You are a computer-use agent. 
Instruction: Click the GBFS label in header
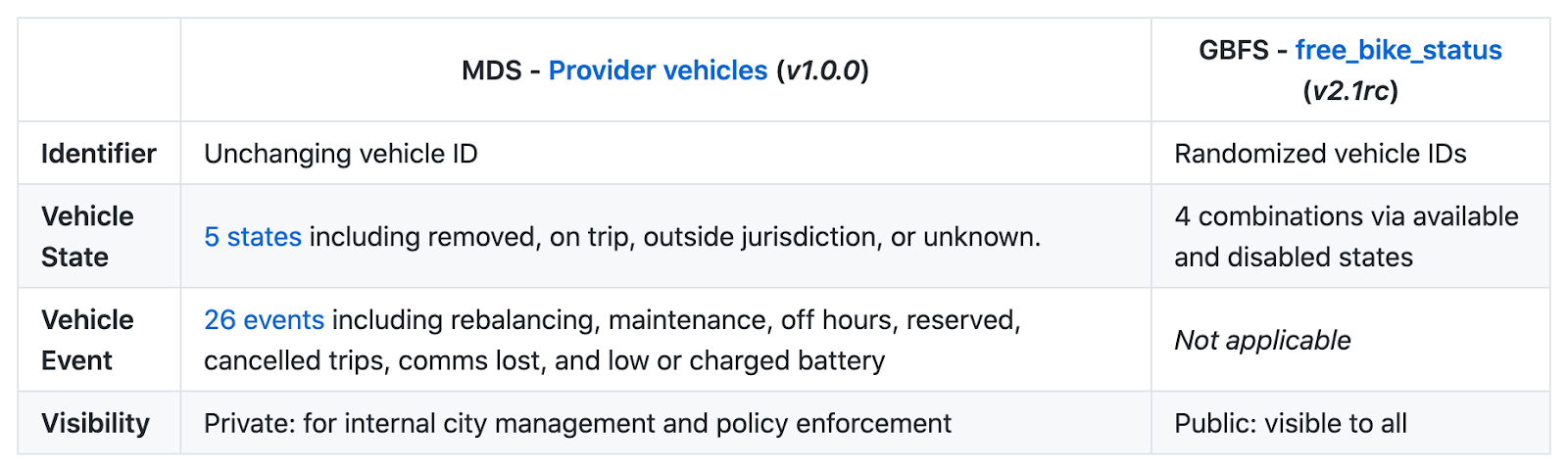1234,51
